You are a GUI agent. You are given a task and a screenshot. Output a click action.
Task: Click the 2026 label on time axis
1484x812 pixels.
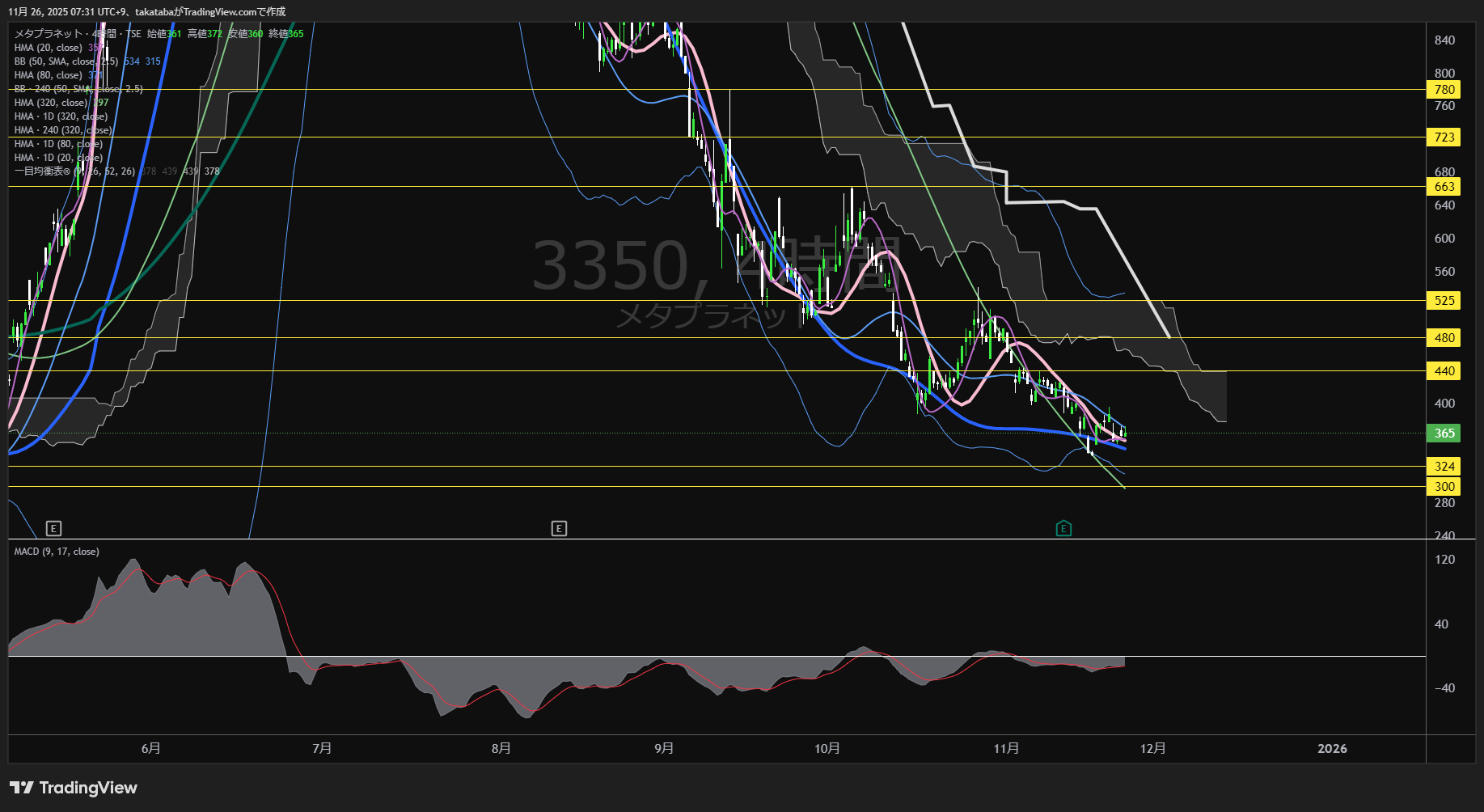(x=1332, y=749)
